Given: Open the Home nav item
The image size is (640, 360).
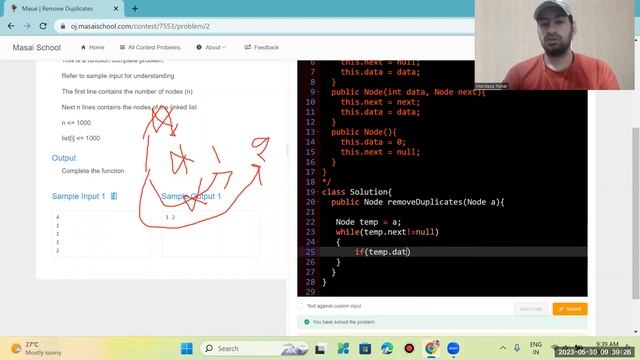Looking at the screenshot, I should click(x=93, y=47).
